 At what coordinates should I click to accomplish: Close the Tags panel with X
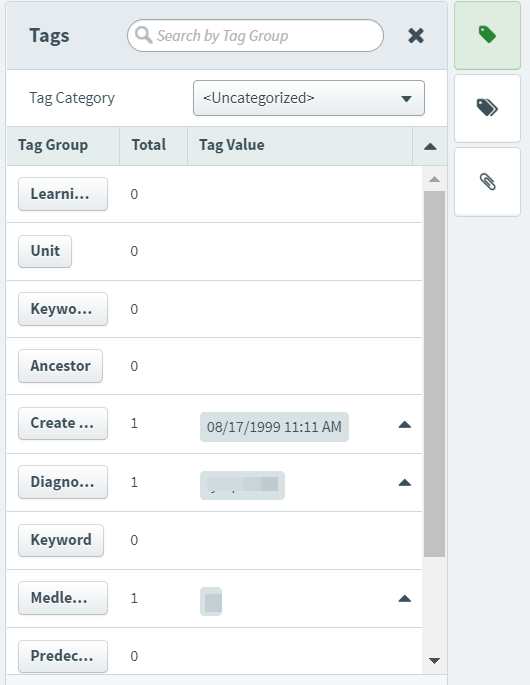click(x=416, y=35)
